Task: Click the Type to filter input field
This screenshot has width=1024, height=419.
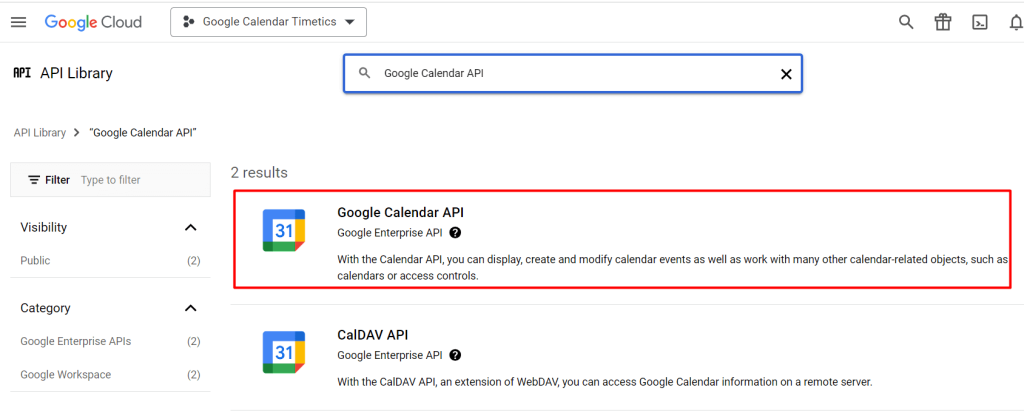Action: 140,180
